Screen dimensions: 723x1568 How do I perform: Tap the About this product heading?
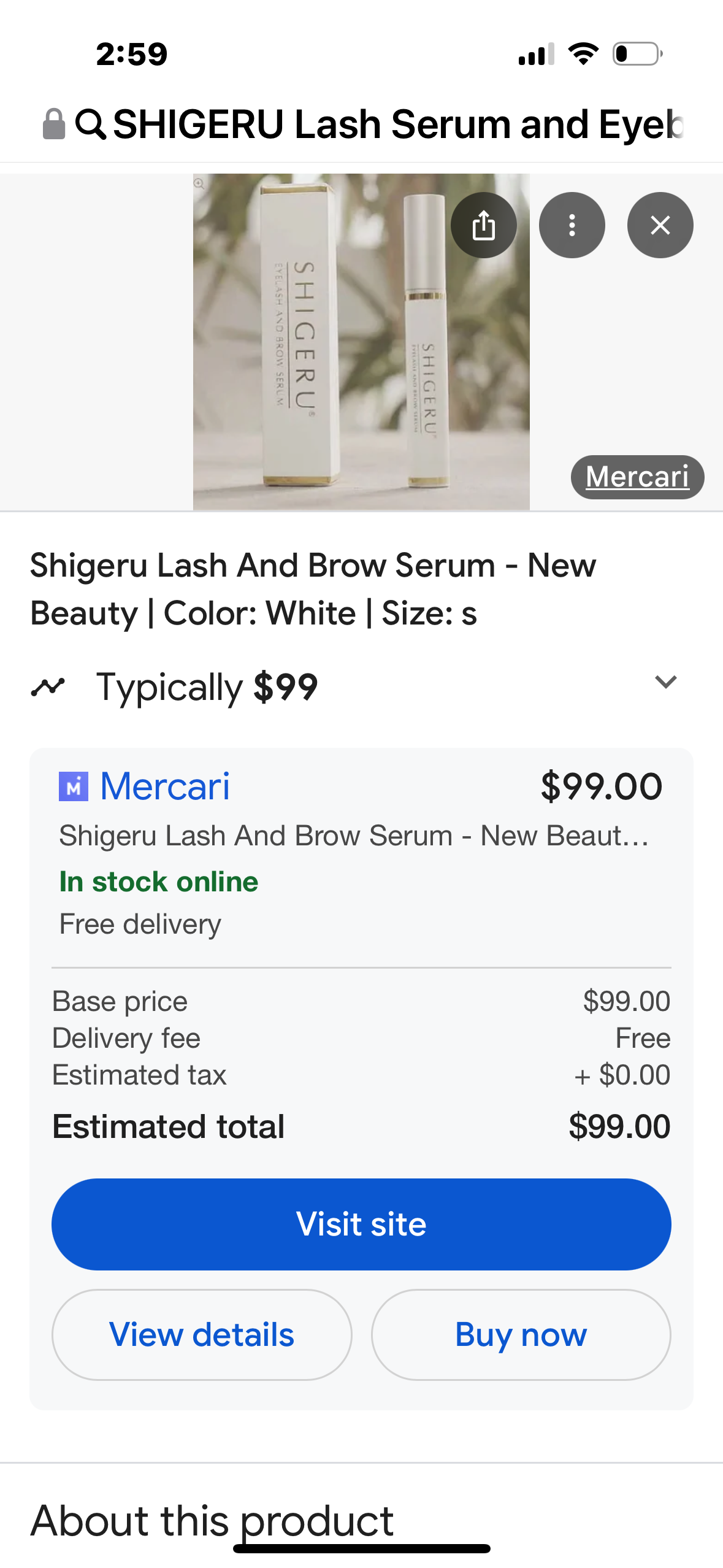212,1520
